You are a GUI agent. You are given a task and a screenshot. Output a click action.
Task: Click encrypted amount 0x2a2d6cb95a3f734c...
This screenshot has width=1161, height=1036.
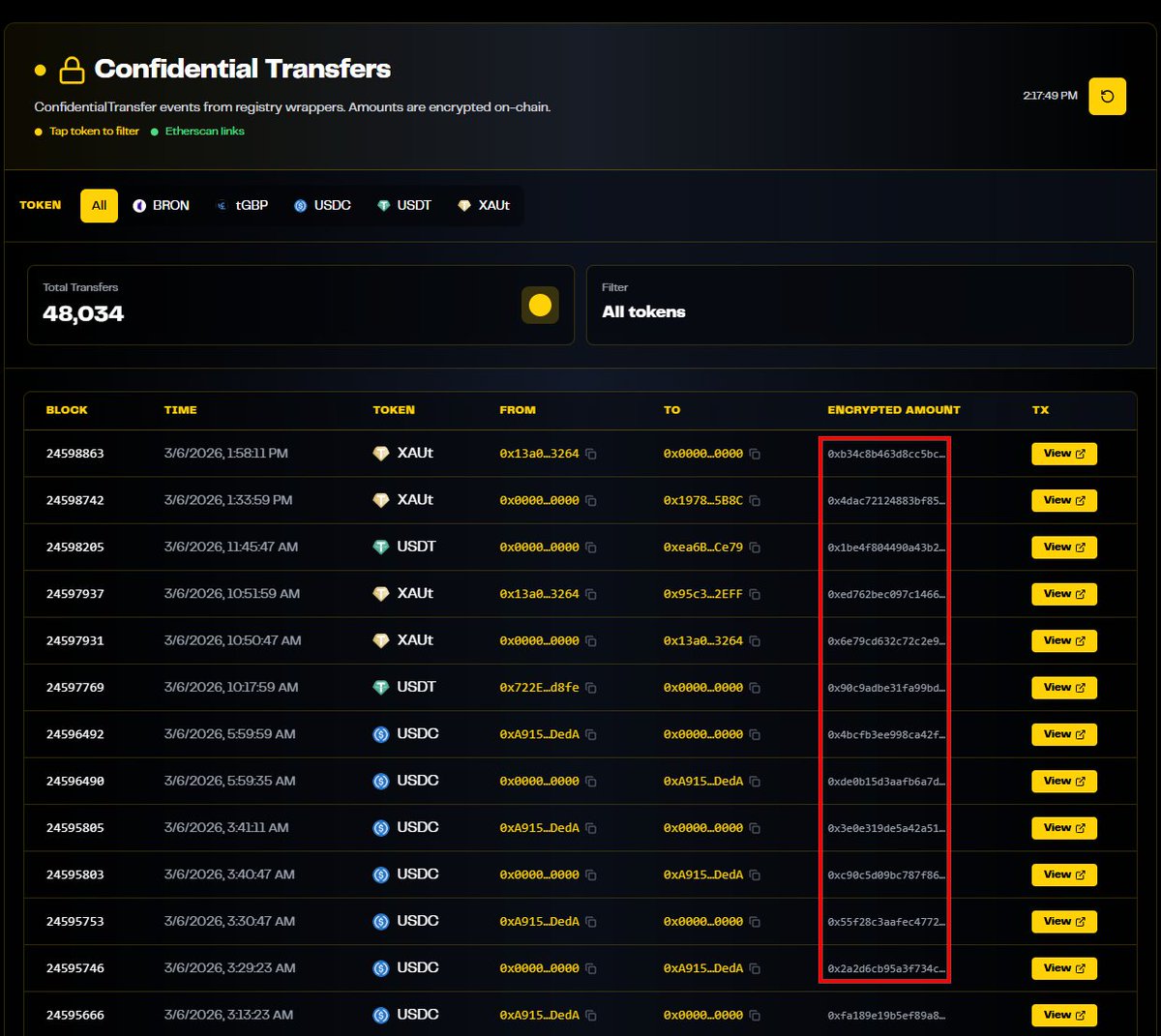click(x=886, y=968)
